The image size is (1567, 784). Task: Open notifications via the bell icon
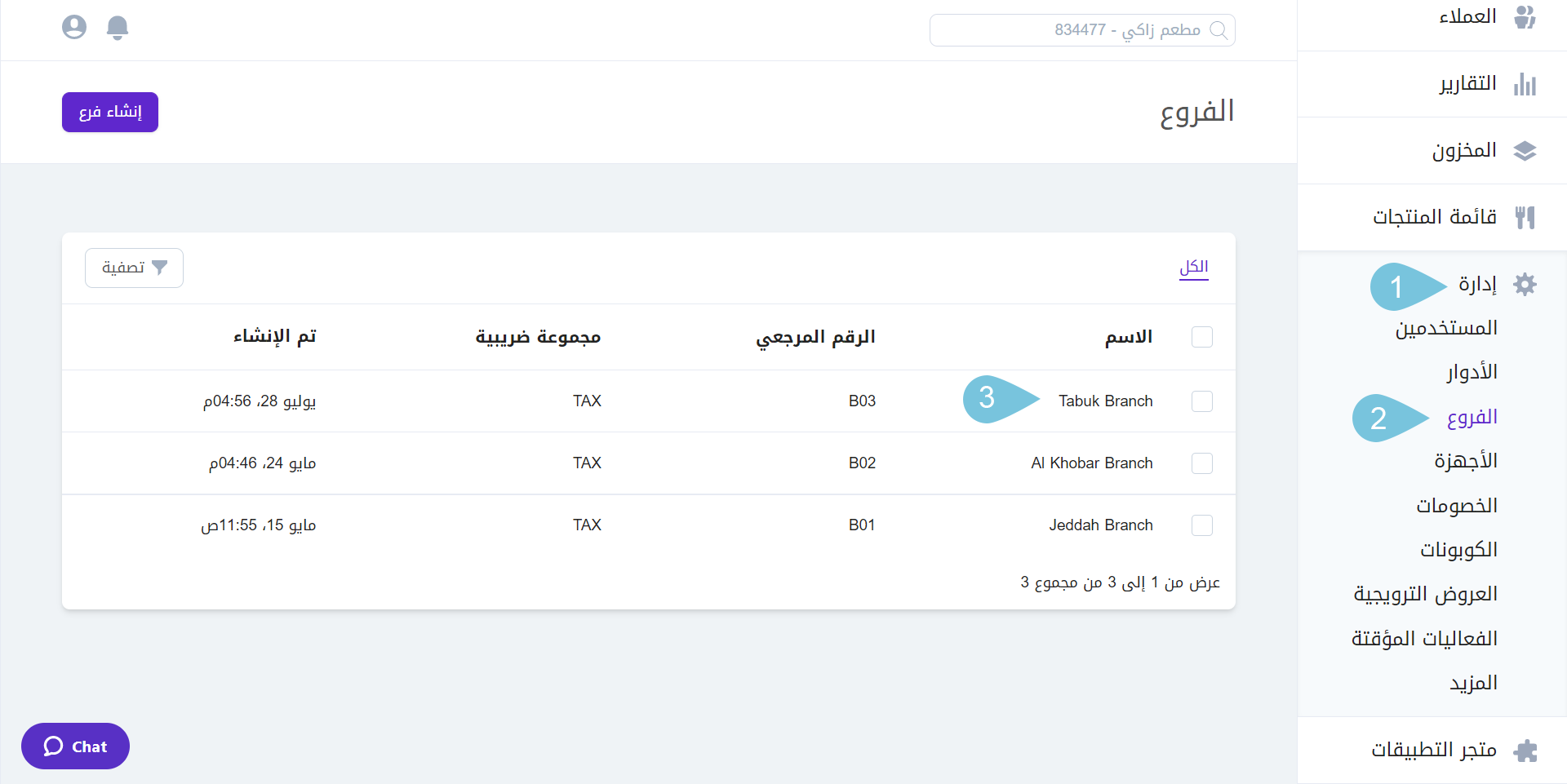click(117, 27)
